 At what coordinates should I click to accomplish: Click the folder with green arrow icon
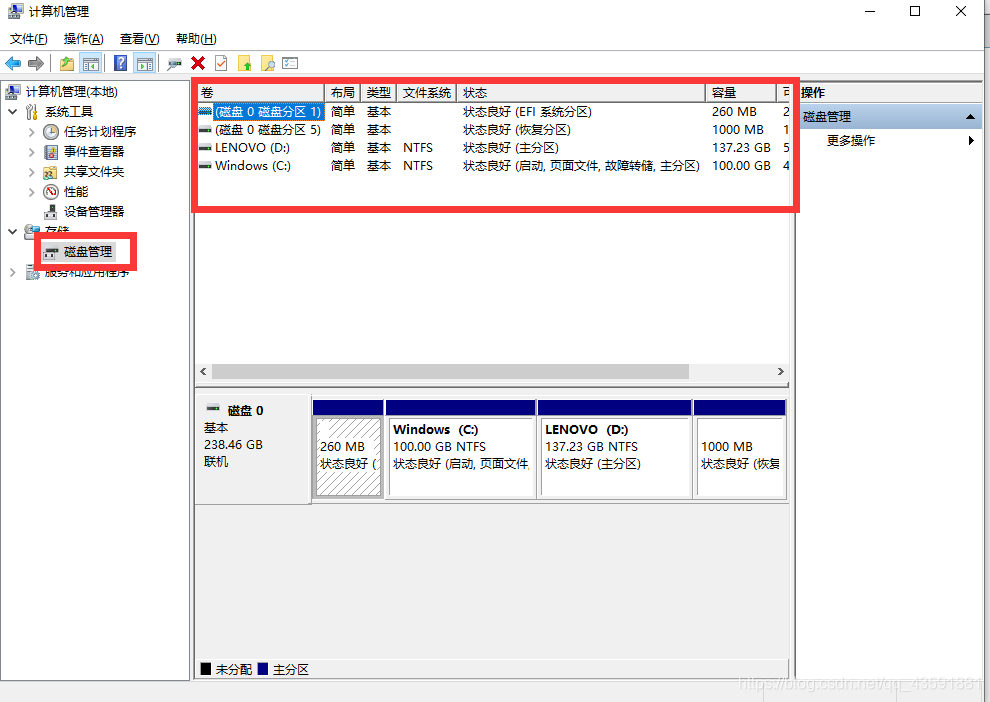(244, 63)
